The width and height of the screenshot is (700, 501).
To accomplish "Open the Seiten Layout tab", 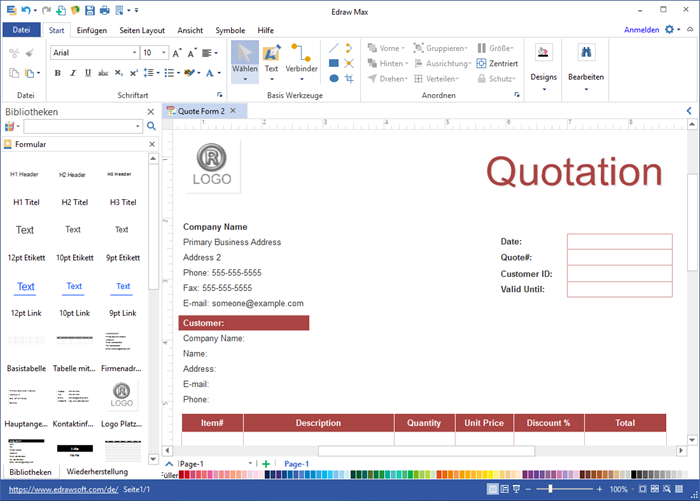I will [143, 30].
